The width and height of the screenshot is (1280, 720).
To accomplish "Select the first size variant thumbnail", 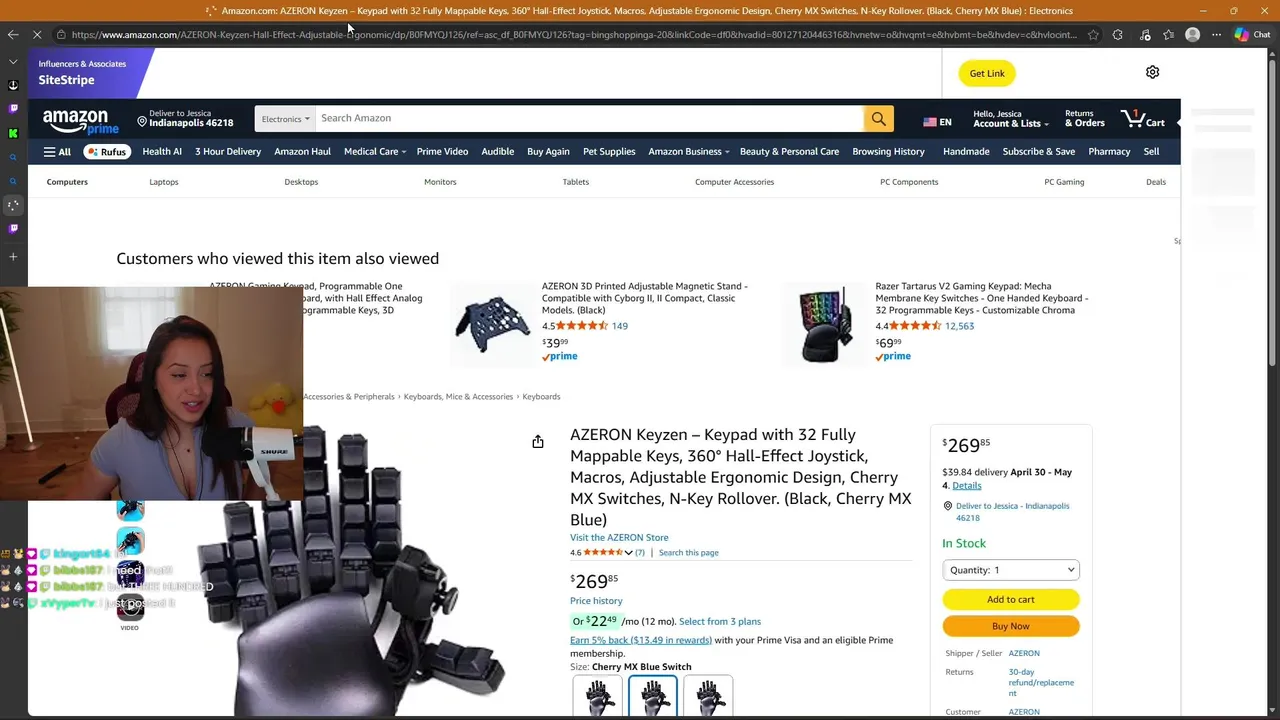I will (598, 697).
